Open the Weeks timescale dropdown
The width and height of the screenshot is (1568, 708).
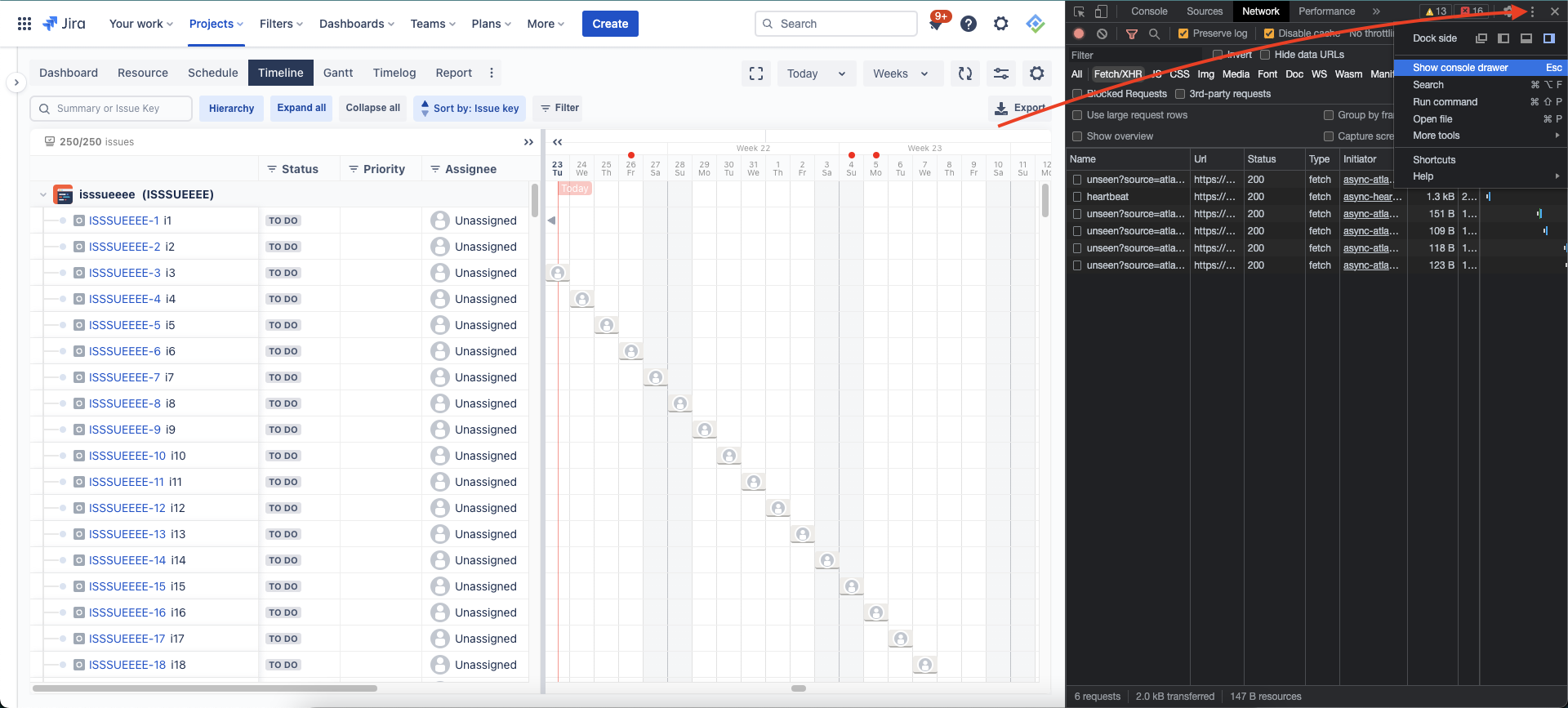(x=901, y=73)
